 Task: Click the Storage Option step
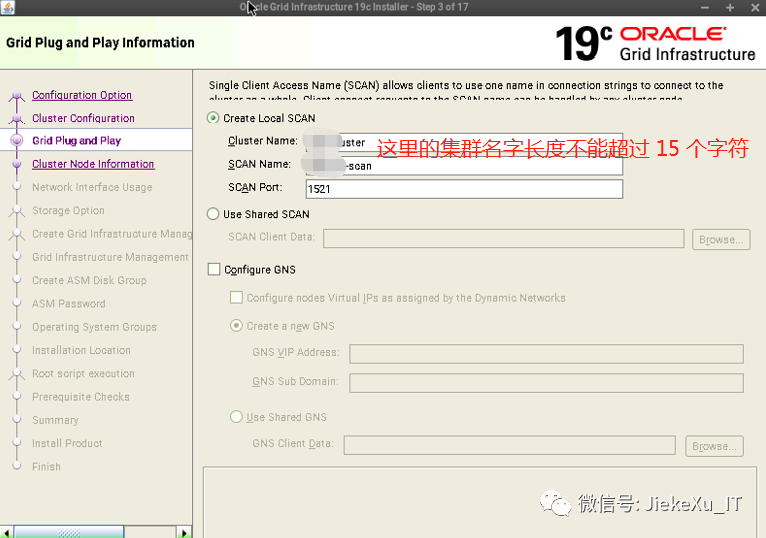click(x=68, y=211)
